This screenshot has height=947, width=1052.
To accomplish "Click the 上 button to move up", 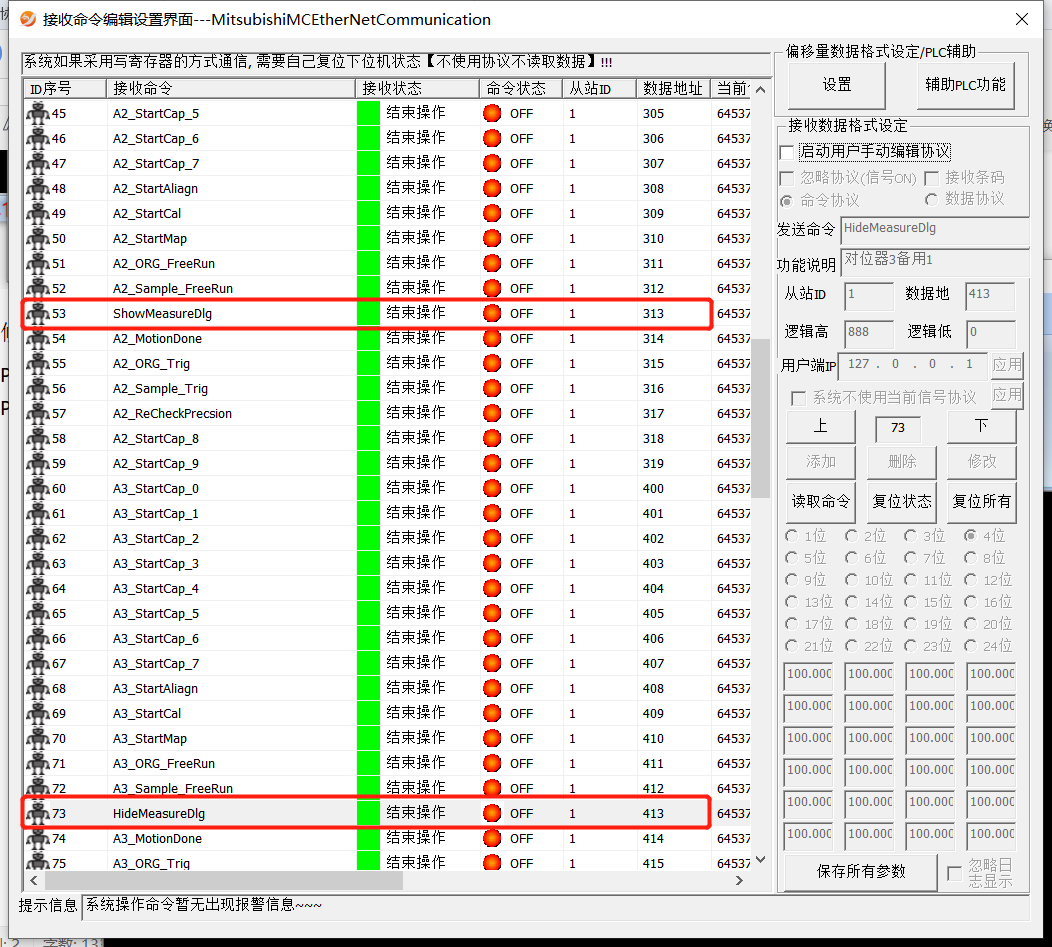I will click(x=820, y=426).
